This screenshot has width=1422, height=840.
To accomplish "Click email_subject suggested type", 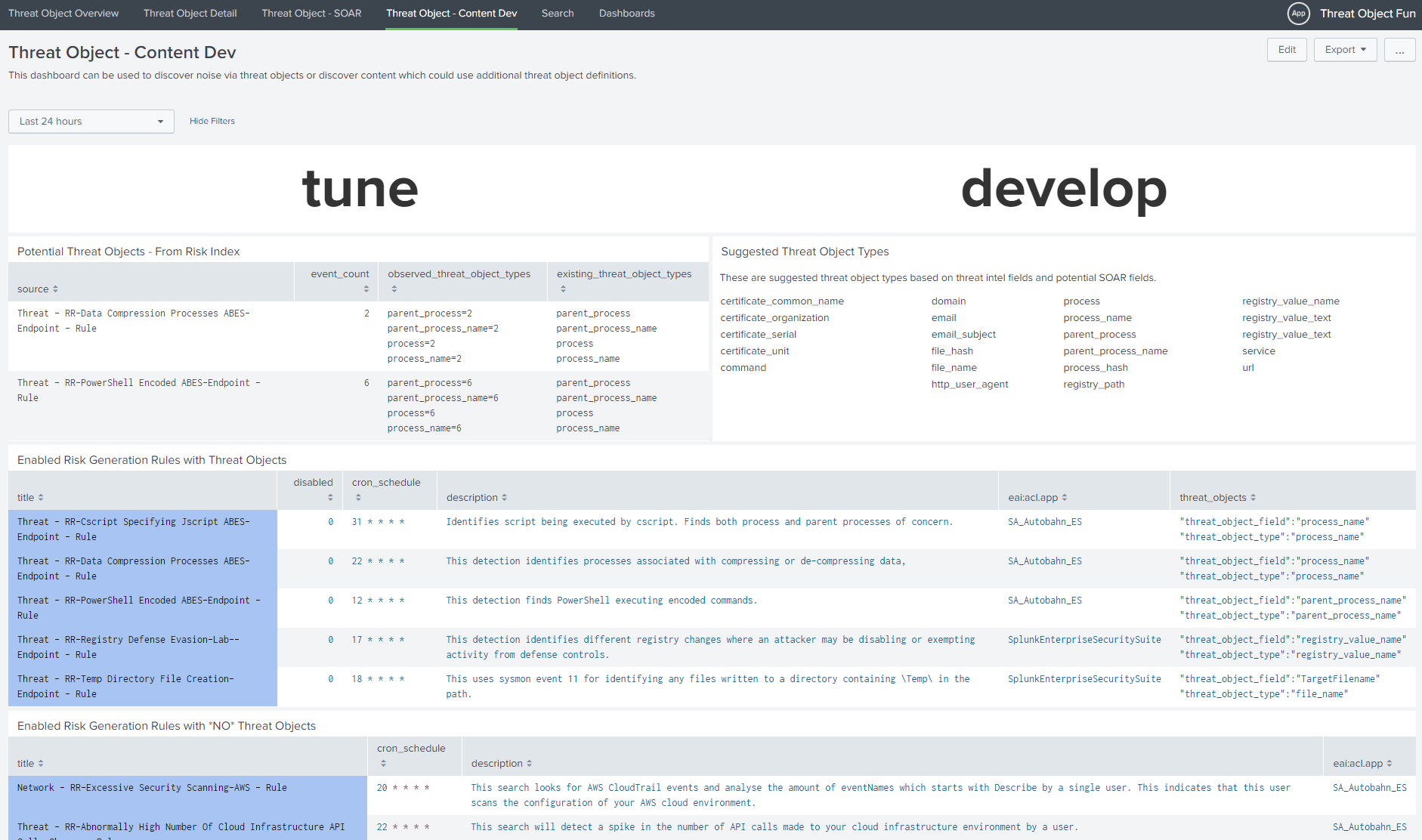I will (x=963, y=335).
